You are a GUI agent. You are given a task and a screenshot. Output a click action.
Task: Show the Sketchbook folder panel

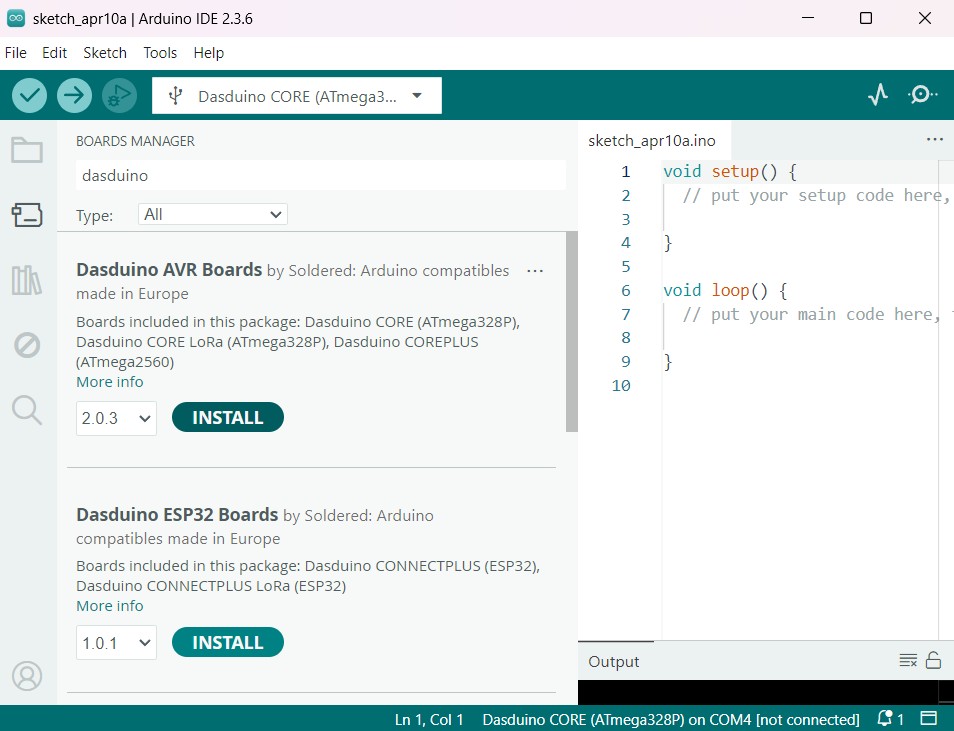coord(27,151)
